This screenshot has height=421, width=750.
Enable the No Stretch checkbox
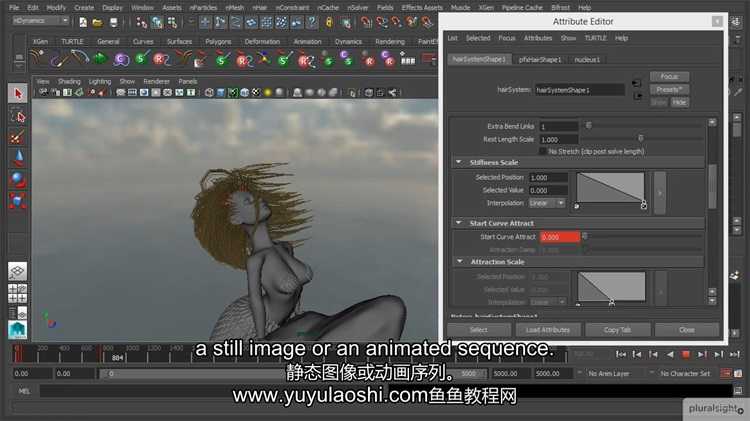pyautogui.click(x=542, y=151)
